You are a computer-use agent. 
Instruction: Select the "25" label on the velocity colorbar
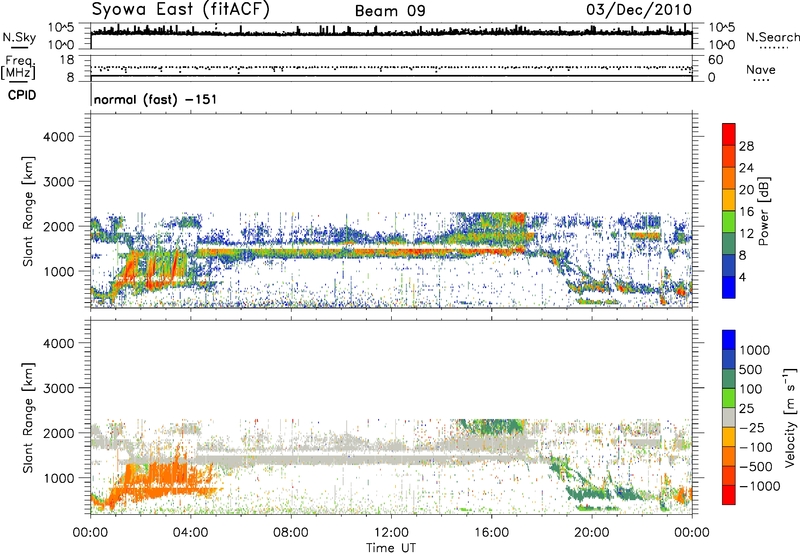[746, 409]
